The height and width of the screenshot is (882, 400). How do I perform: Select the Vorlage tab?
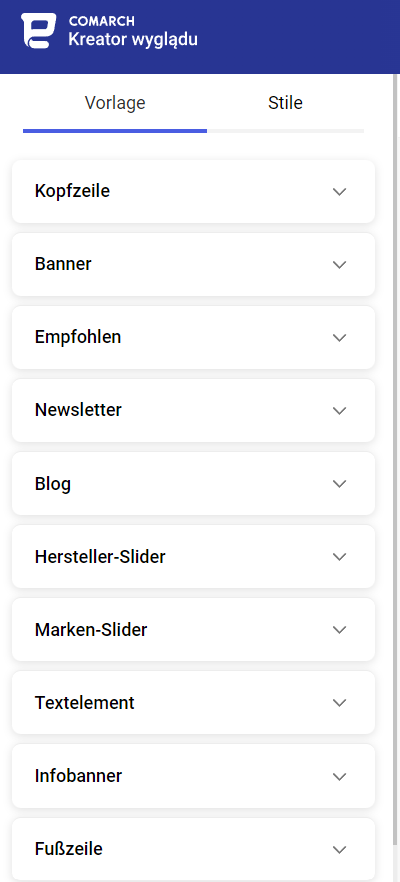(x=115, y=103)
